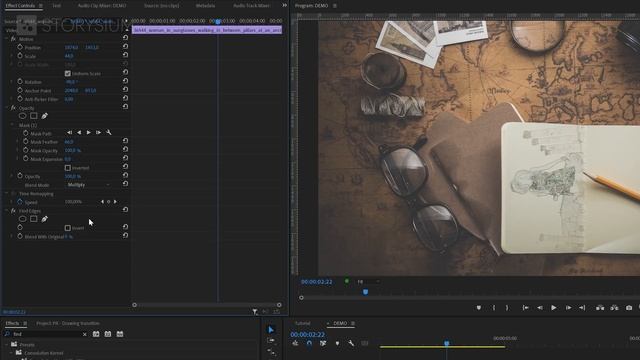The image size is (640, 360).
Task: Switch to the Effect Controls tab
Action: click(x=20, y=6)
